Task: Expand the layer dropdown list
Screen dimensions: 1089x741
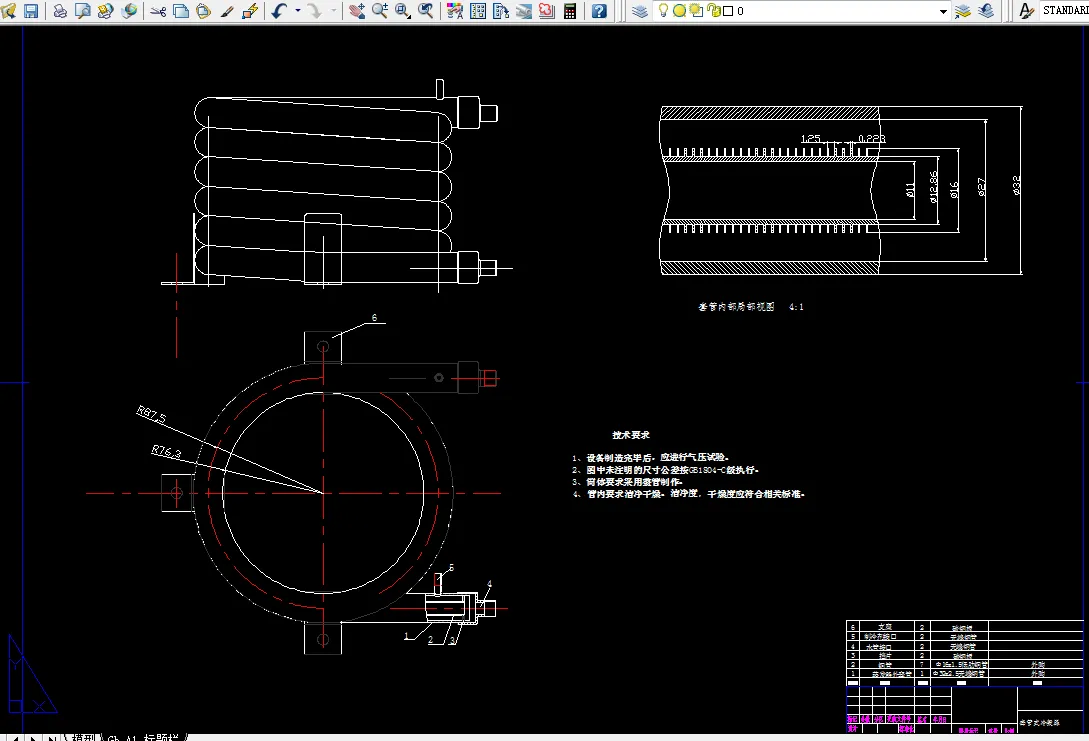Action: point(943,11)
